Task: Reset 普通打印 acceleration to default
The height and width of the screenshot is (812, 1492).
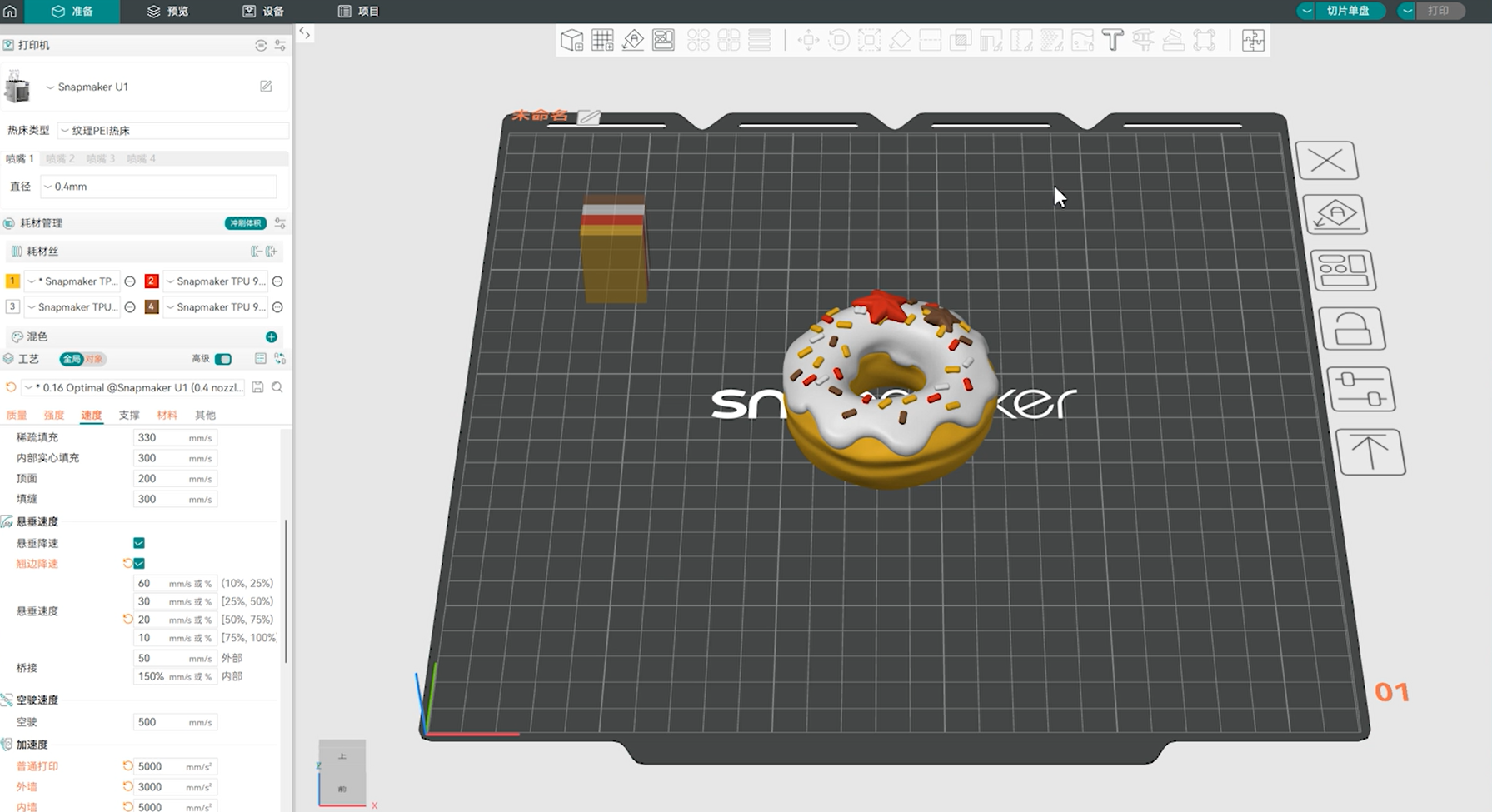Action: (x=127, y=766)
